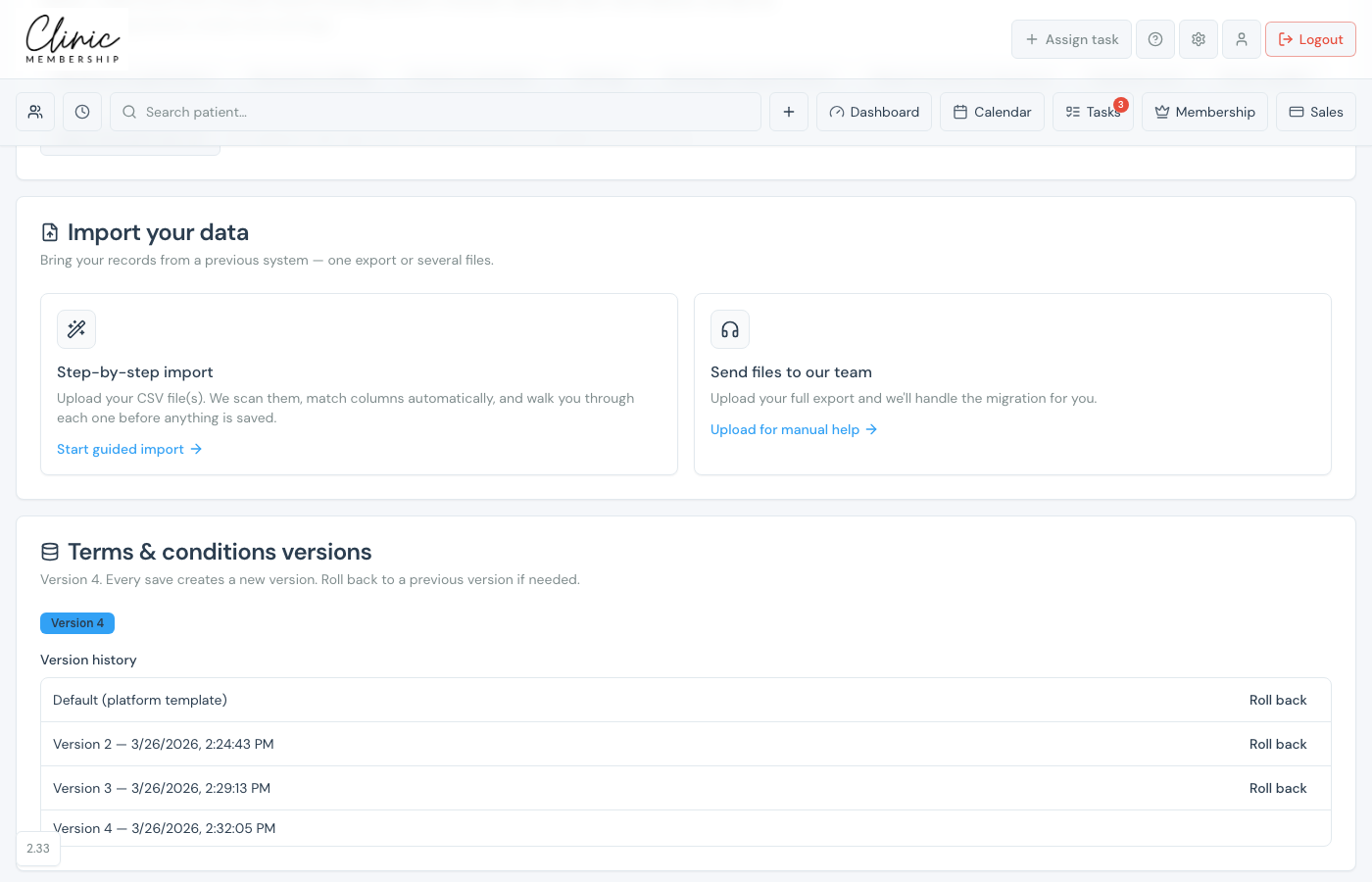
Task: Click the Version 4 history row
Action: (686, 828)
